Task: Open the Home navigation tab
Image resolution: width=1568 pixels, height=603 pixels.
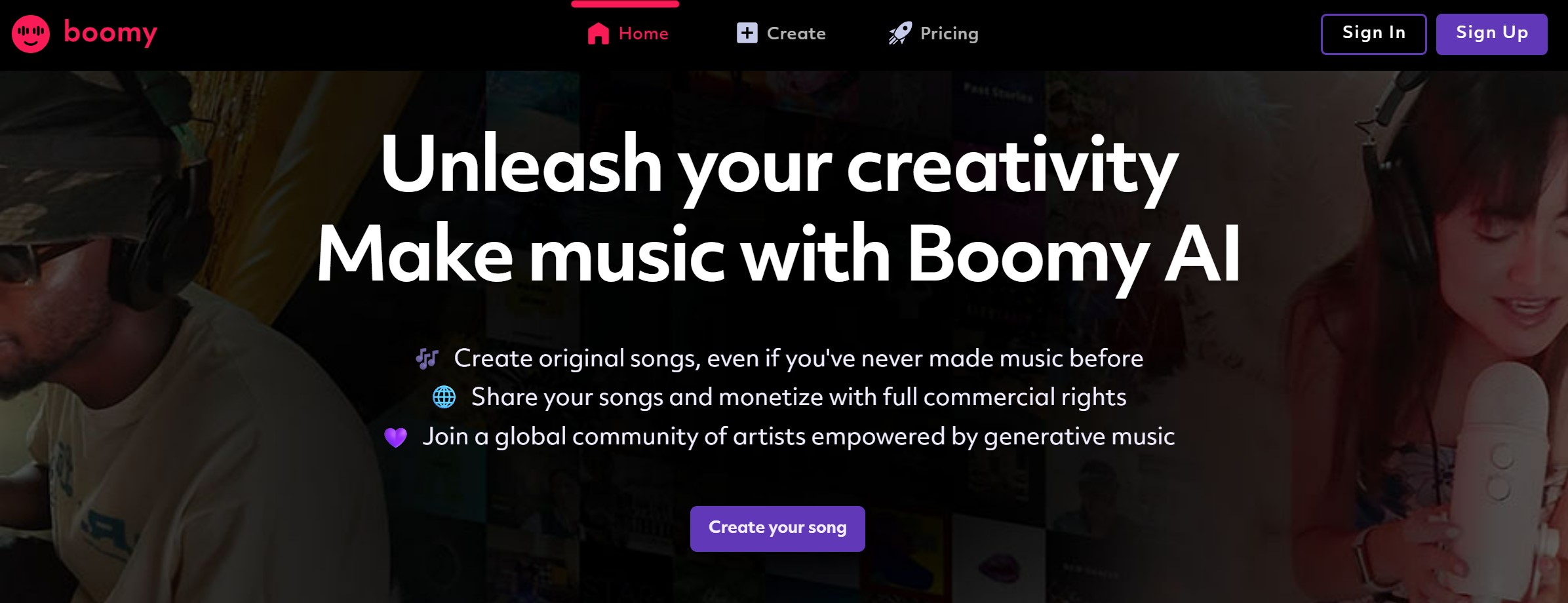Action: click(x=642, y=33)
